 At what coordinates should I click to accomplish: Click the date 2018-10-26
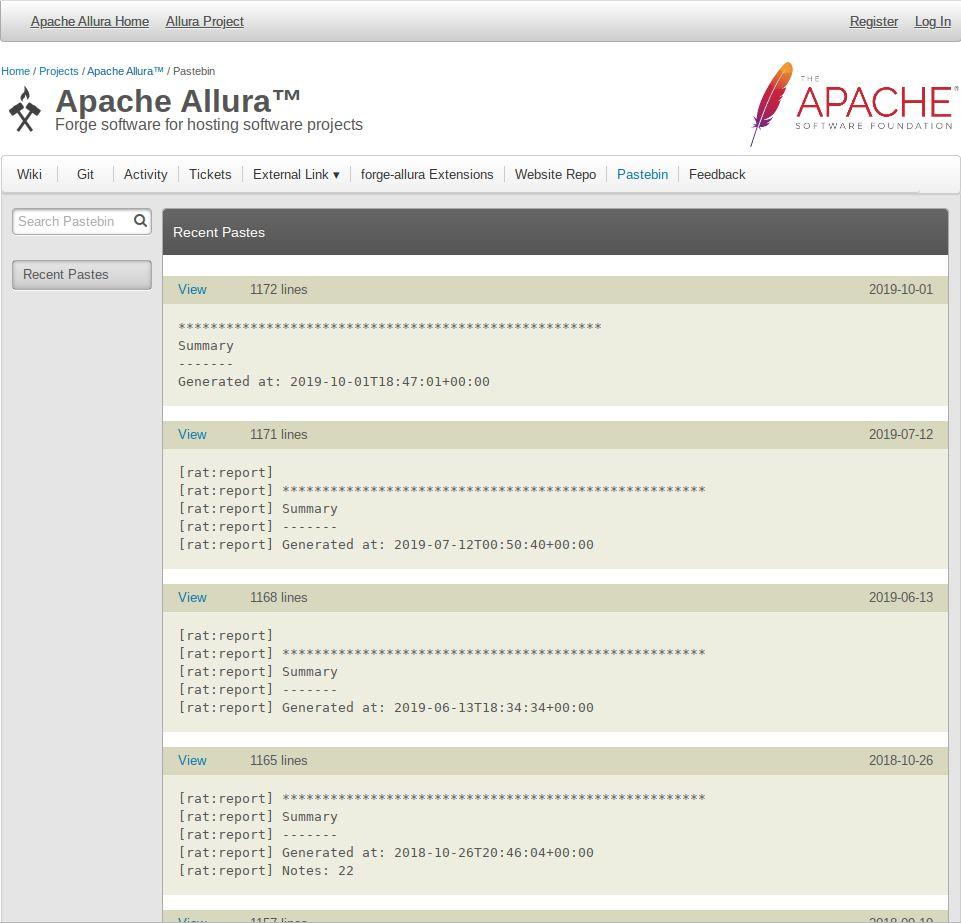click(x=901, y=761)
